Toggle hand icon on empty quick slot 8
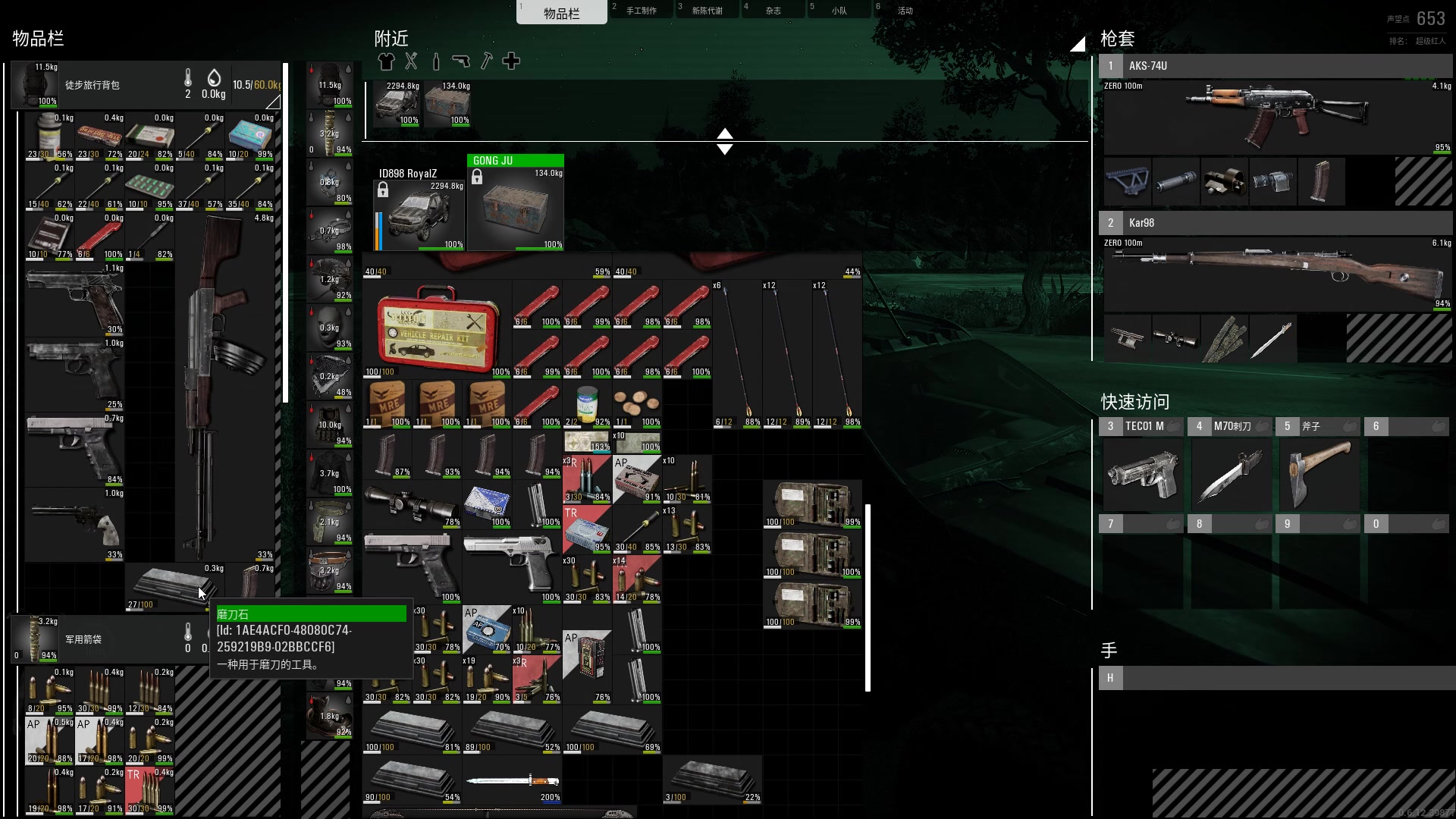 (x=1262, y=523)
